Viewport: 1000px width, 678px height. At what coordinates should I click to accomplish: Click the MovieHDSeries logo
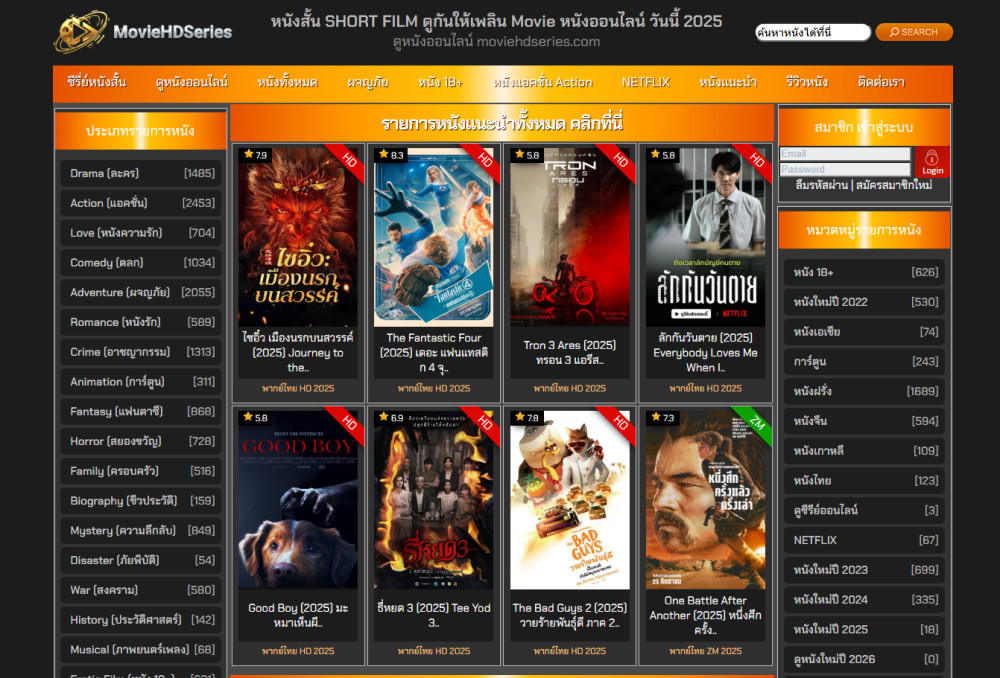(143, 32)
